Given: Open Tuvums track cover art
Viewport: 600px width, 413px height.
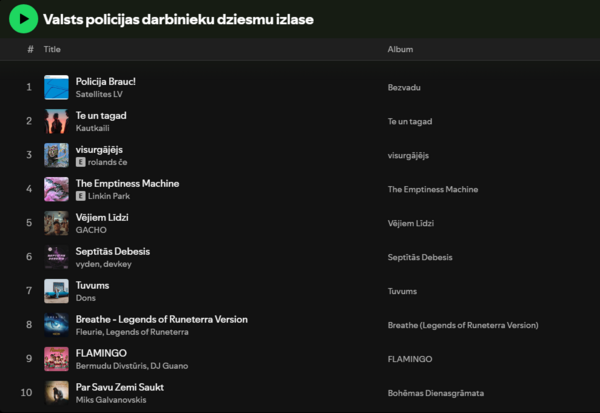Looking at the screenshot, I should pos(56,291).
